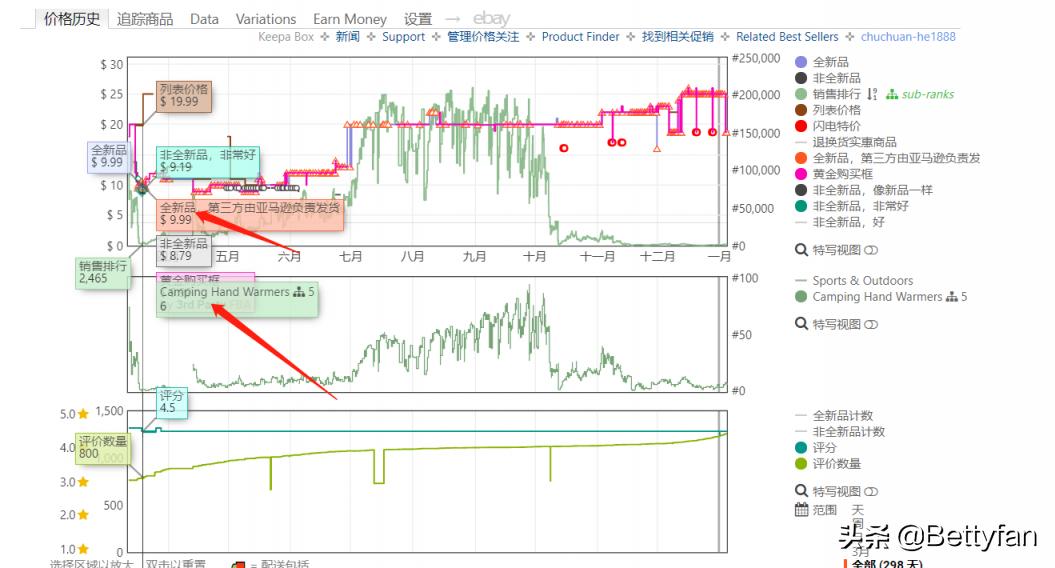The height and width of the screenshot is (568, 1055).
Task: Toggle 特写视图 switch for the rating chart
Action: point(871,491)
